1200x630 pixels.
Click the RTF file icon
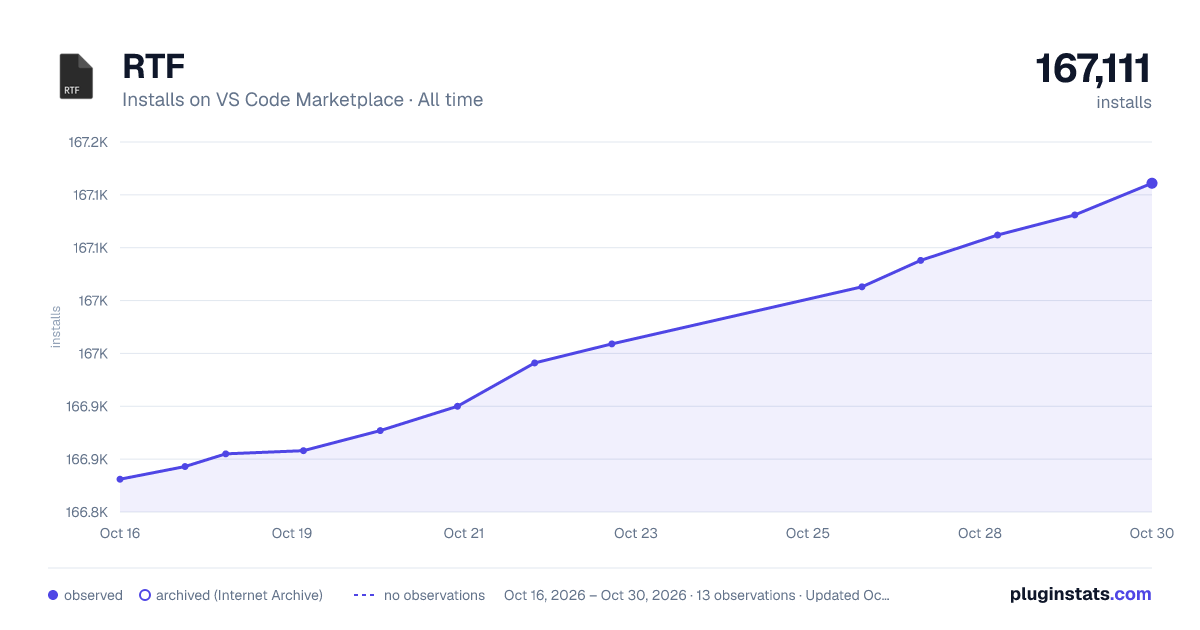(76, 76)
